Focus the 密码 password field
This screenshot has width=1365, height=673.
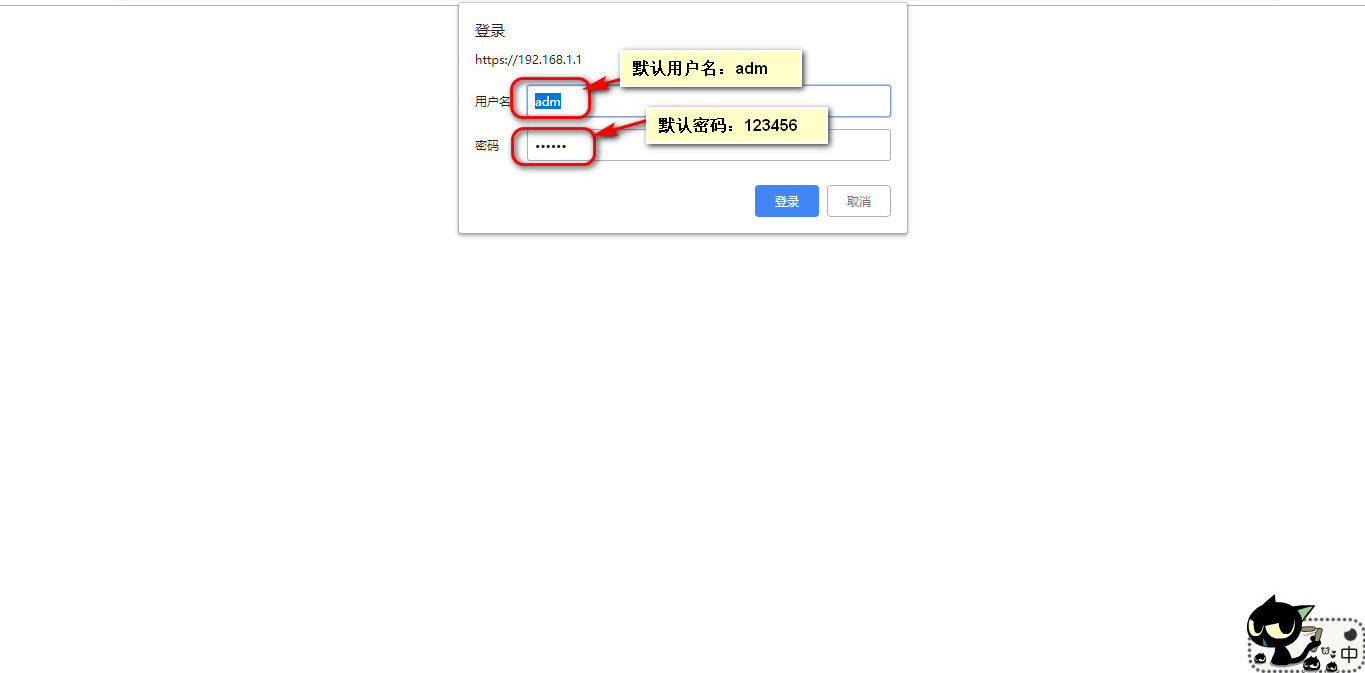click(x=709, y=145)
